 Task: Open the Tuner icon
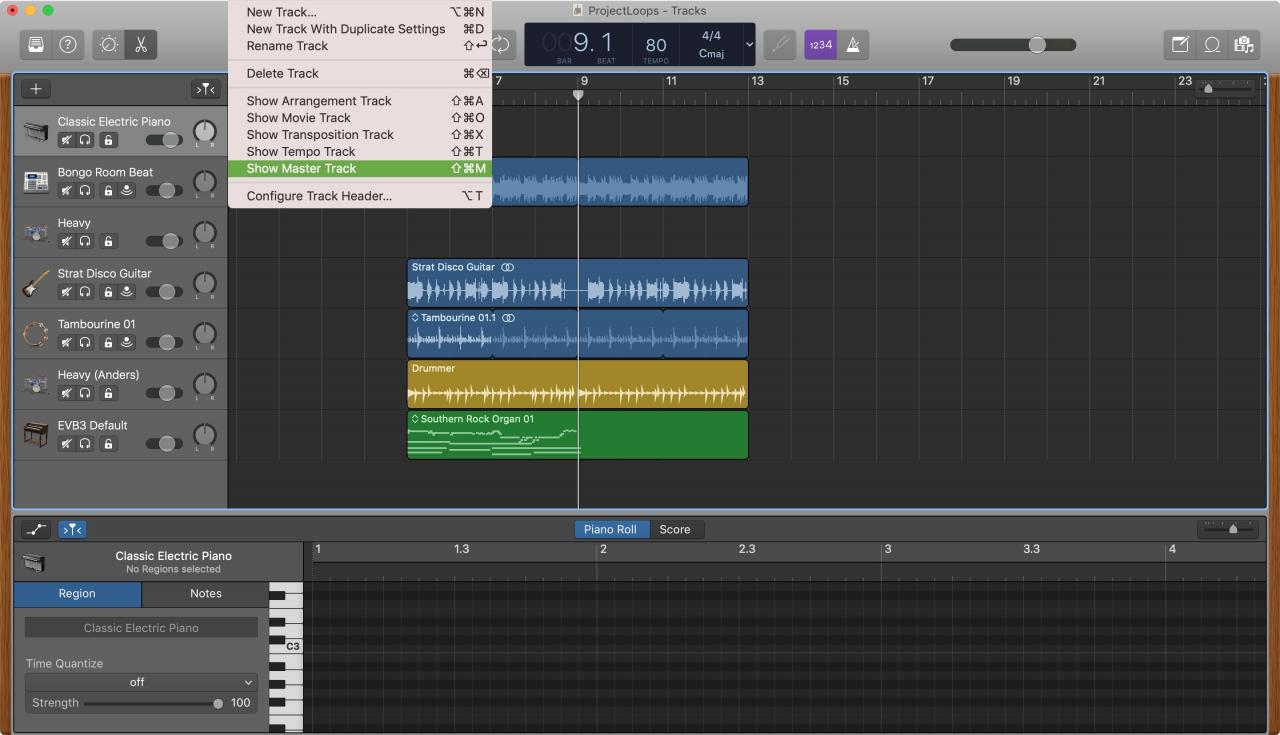point(780,45)
